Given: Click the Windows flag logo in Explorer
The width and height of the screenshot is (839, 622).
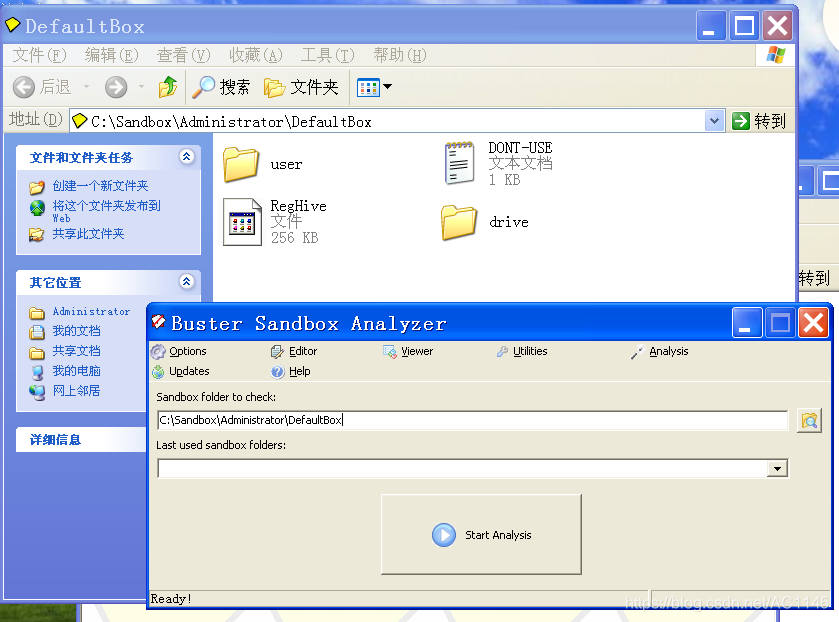Looking at the screenshot, I should (775, 55).
